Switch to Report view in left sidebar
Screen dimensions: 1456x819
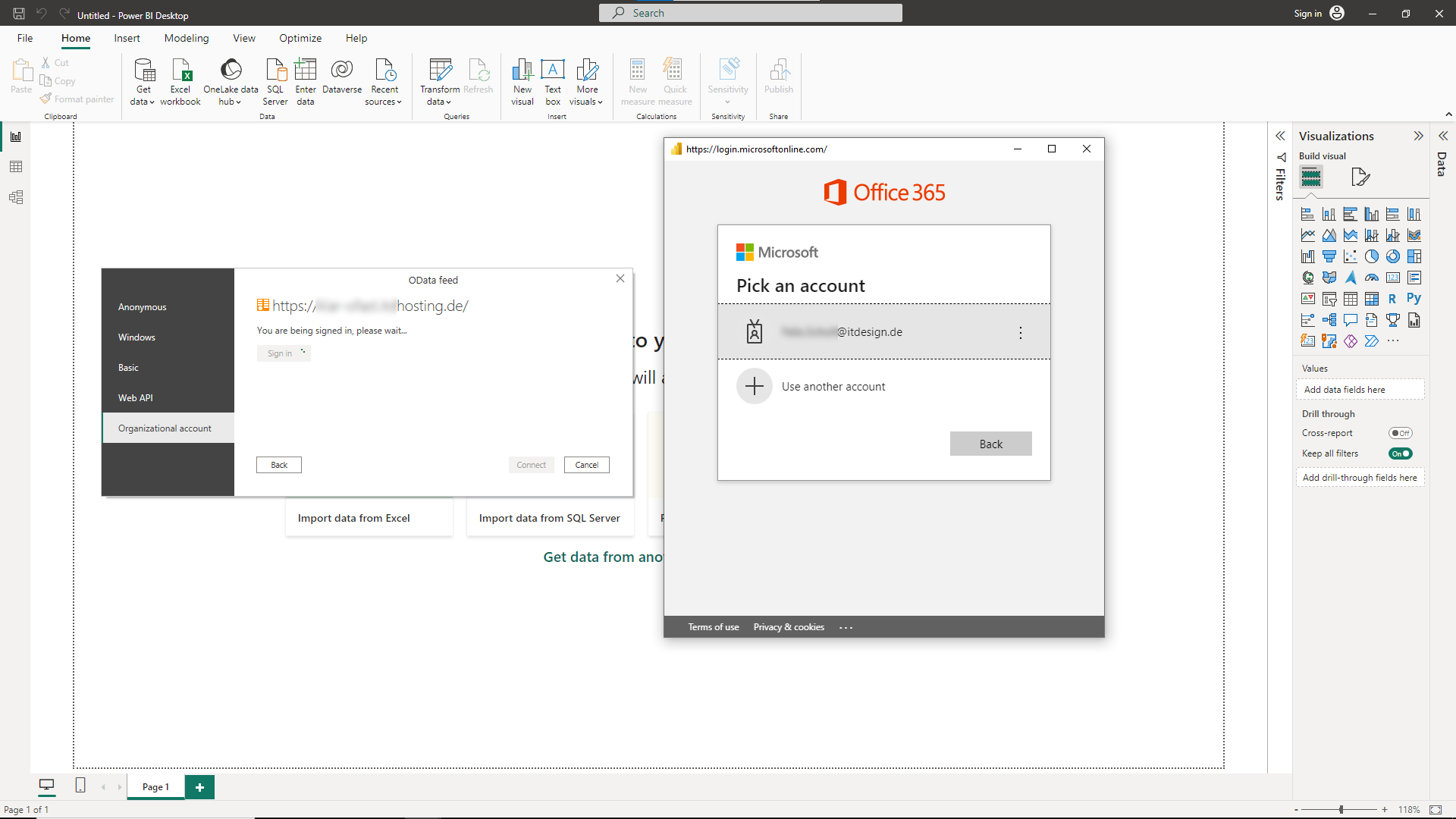(16, 136)
